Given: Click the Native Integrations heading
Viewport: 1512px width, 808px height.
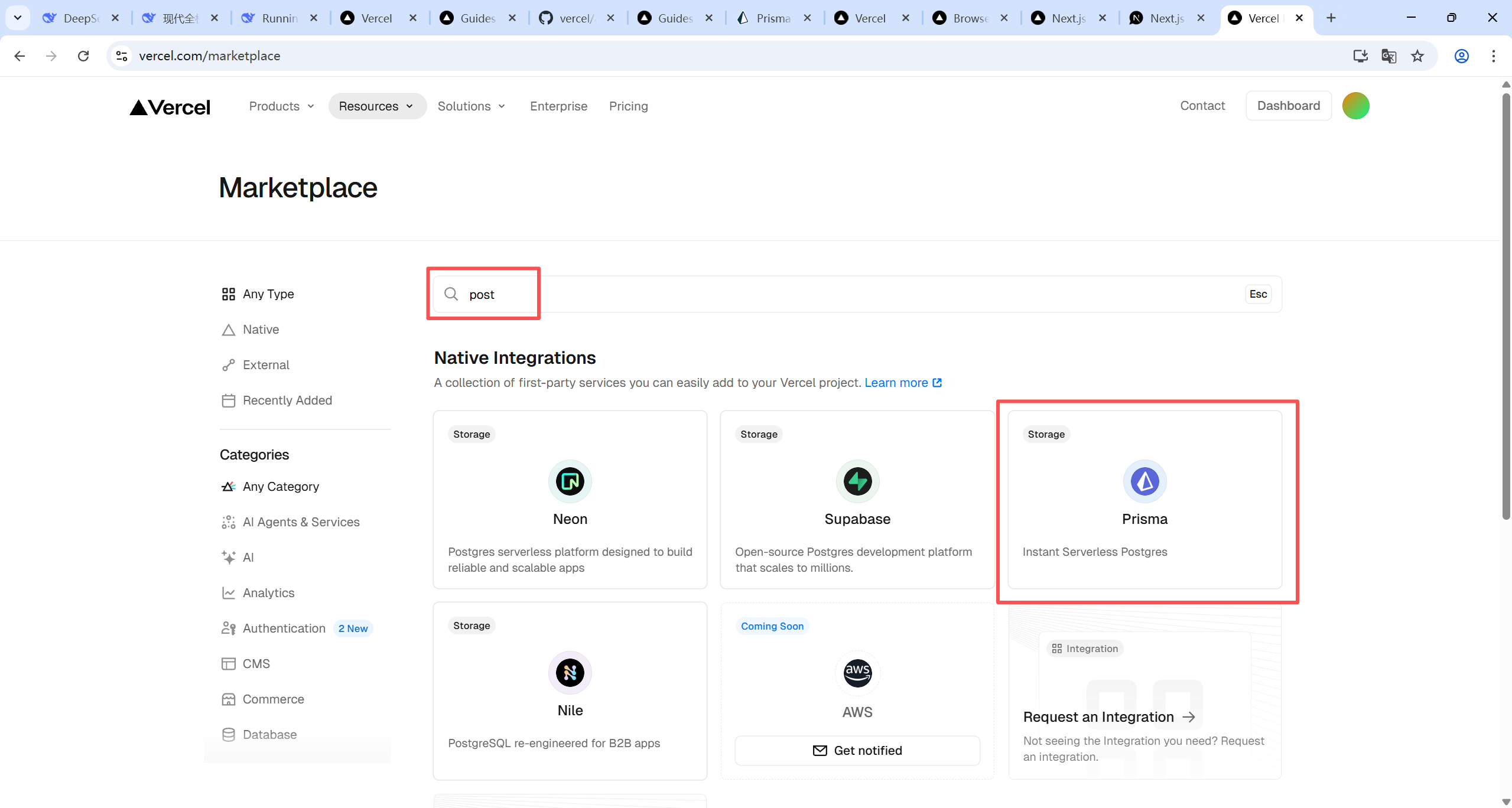Looking at the screenshot, I should point(515,358).
